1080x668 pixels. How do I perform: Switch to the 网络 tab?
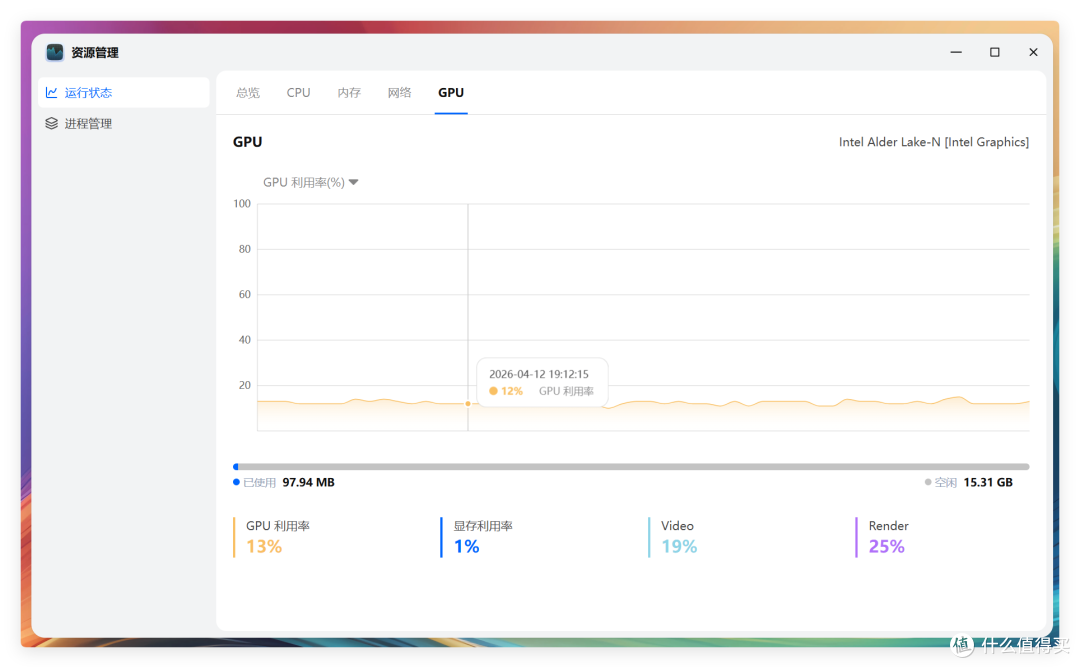coord(399,92)
